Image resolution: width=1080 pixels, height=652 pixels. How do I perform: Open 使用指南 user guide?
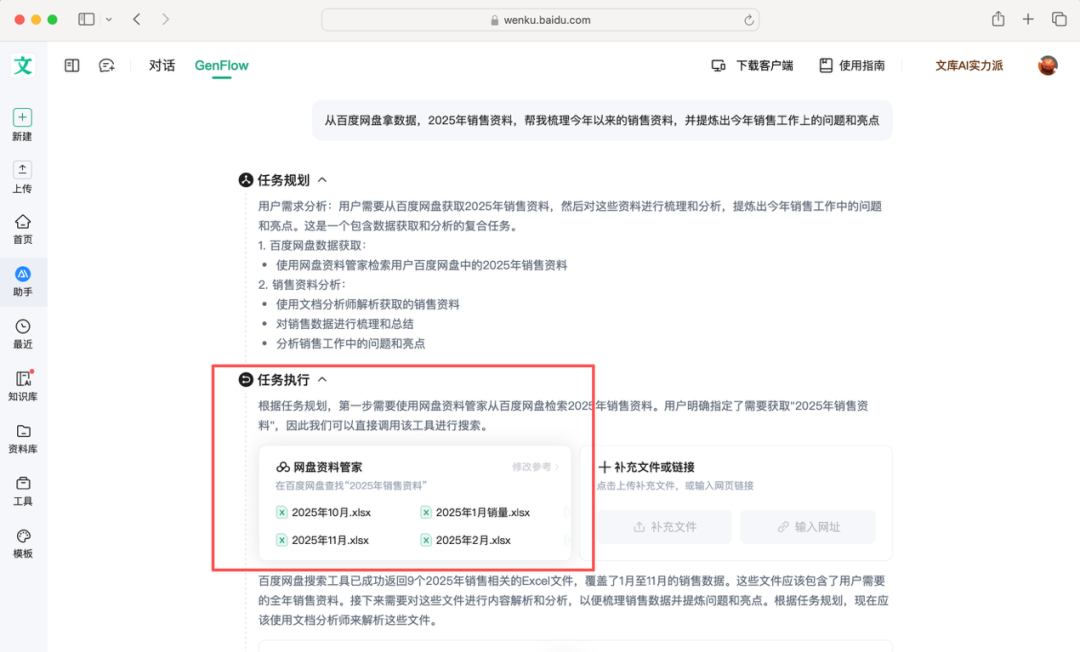click(852, 65)
